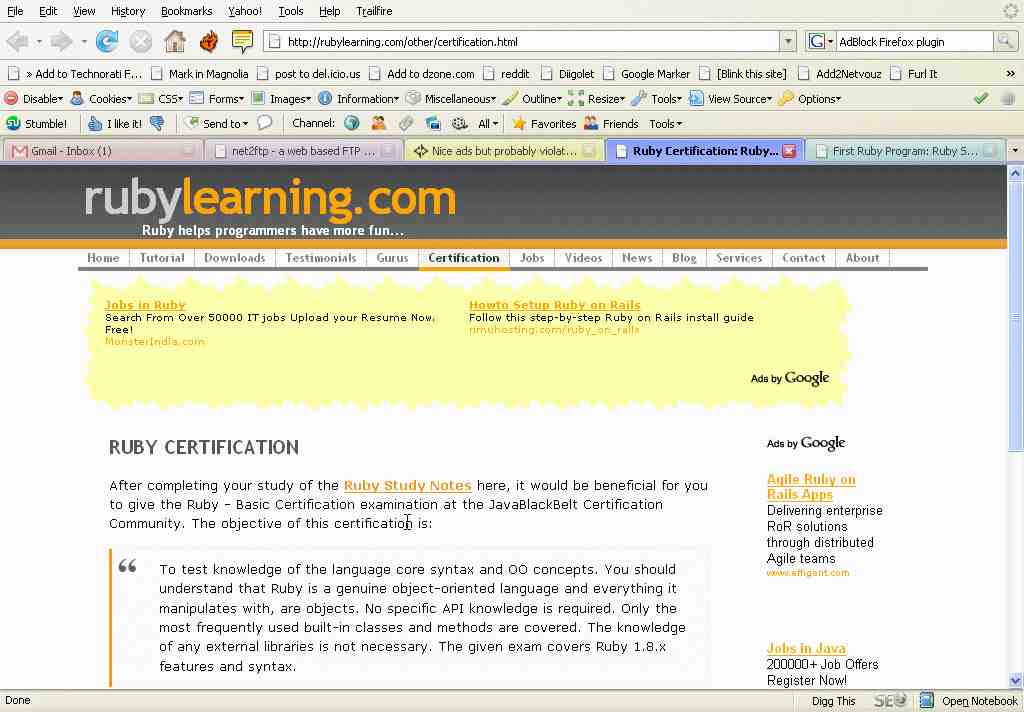Switch to the Nice ads but probably violat... tab

pyautogui.click(x=504, y=151)
